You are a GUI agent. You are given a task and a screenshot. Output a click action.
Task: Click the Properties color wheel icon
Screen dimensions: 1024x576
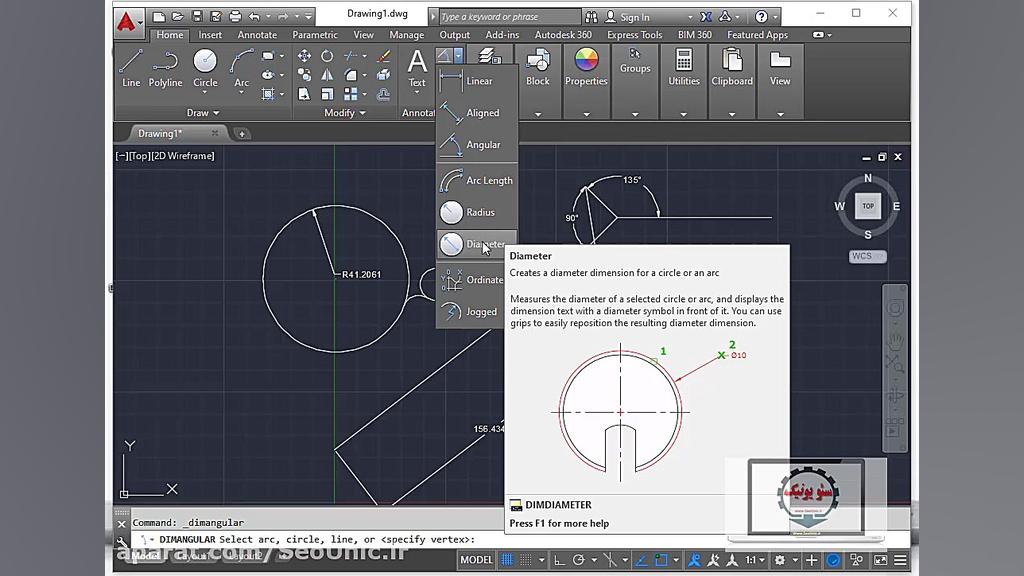pyautogui.click(x=586, y=59)
